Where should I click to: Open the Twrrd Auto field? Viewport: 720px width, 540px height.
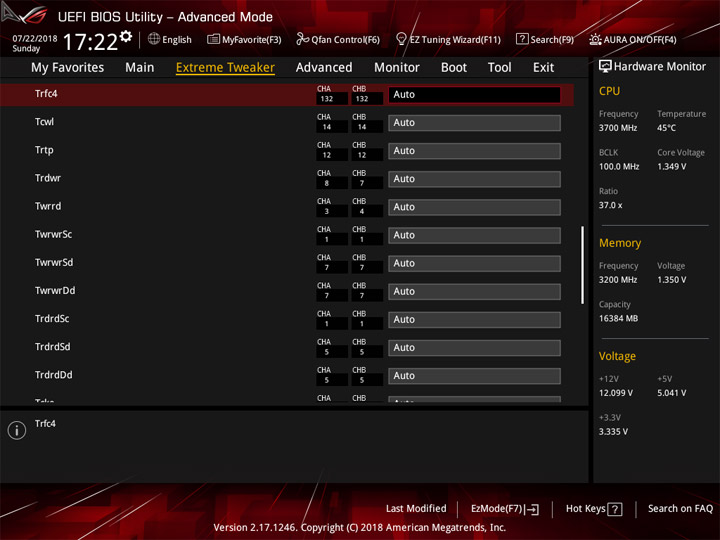(474, 207)
